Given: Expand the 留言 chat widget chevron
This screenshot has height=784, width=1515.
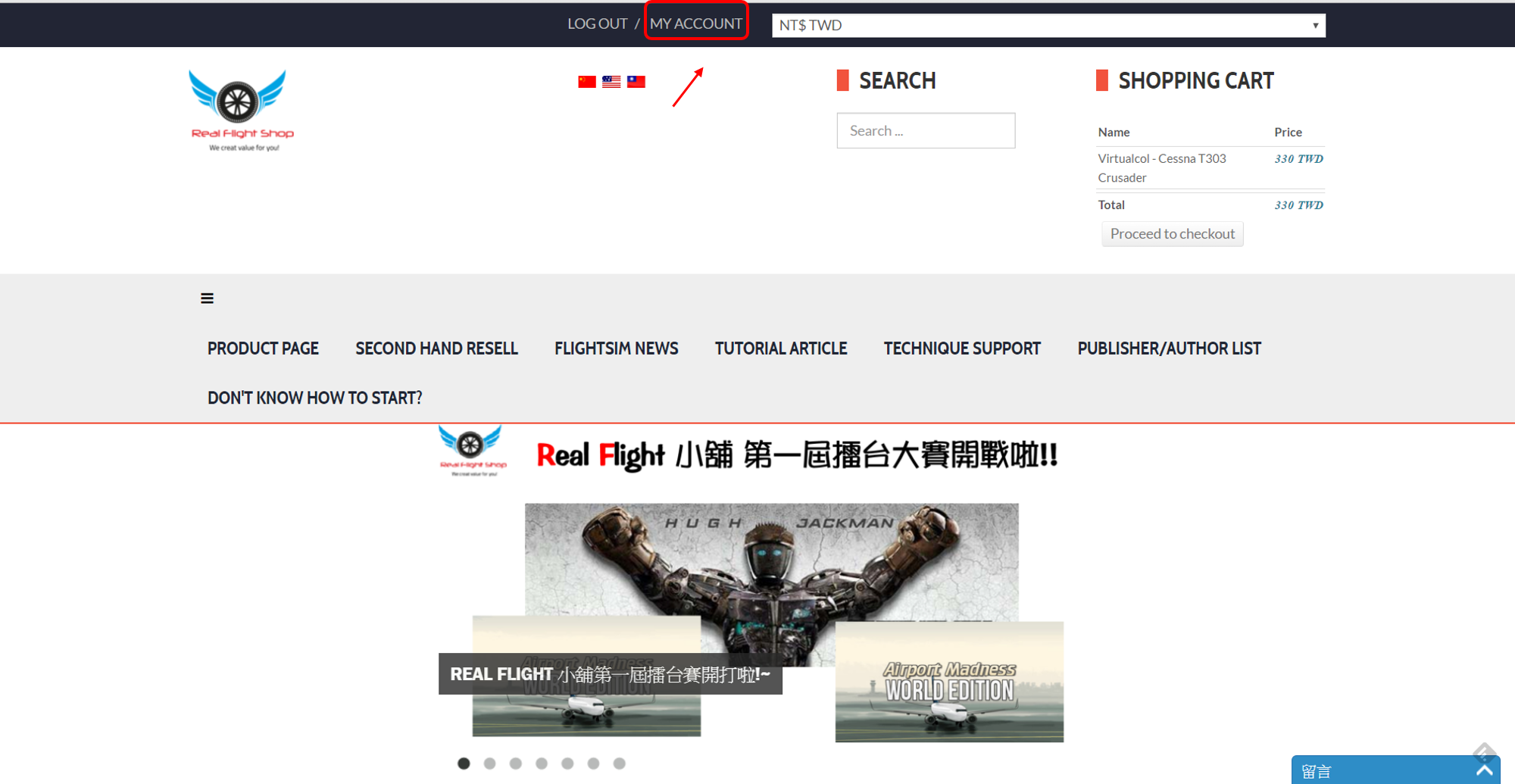Looking at the screenshot, I should 1485,770.
